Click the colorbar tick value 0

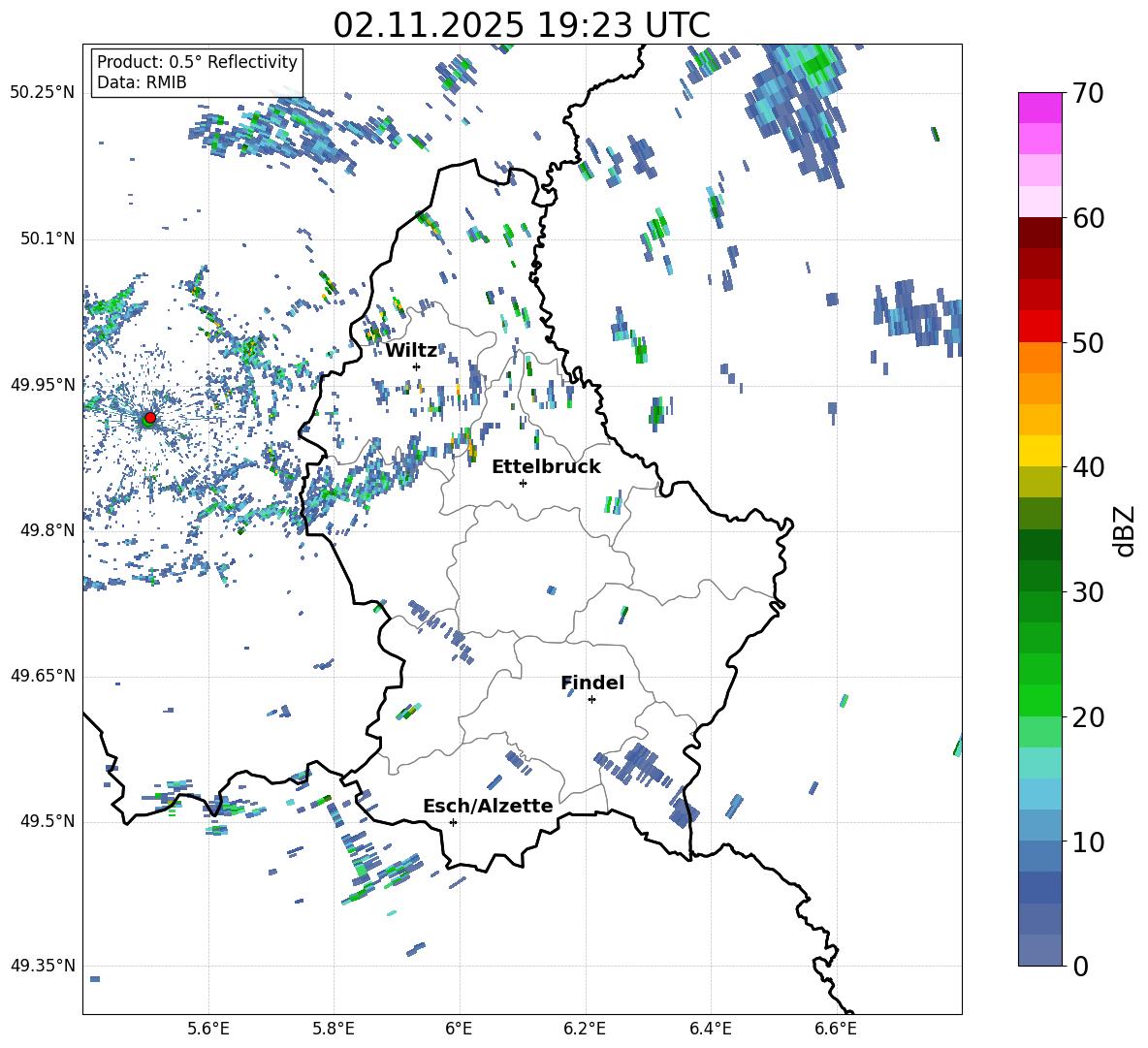tap(1080, 966)
